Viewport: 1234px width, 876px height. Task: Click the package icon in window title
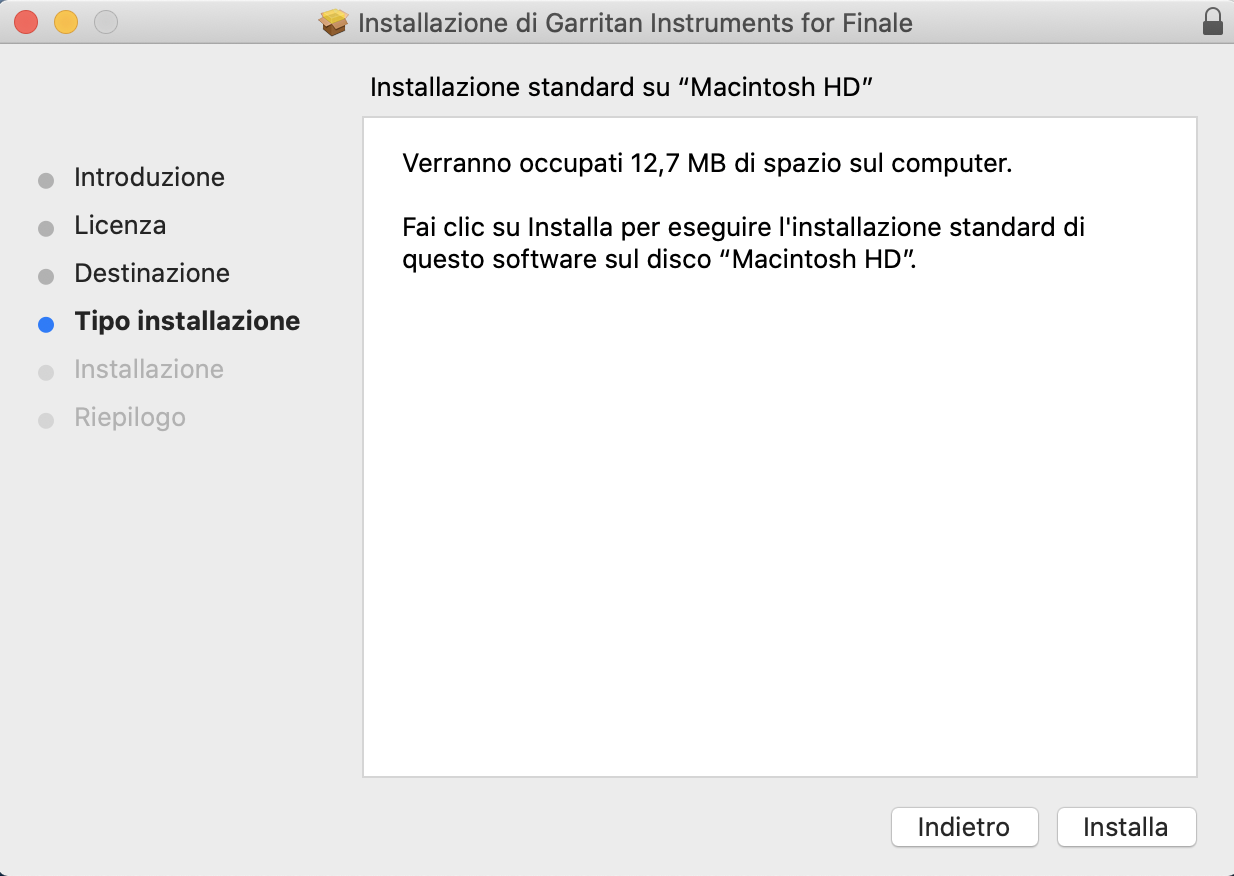tap(334, 22)
